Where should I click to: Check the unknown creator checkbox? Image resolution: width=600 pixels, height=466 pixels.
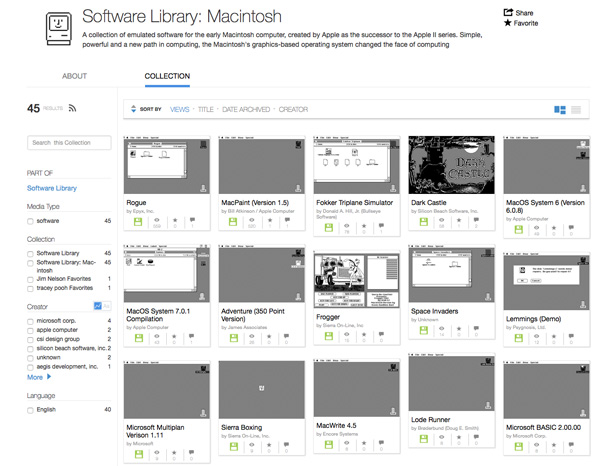click(30, 358)
